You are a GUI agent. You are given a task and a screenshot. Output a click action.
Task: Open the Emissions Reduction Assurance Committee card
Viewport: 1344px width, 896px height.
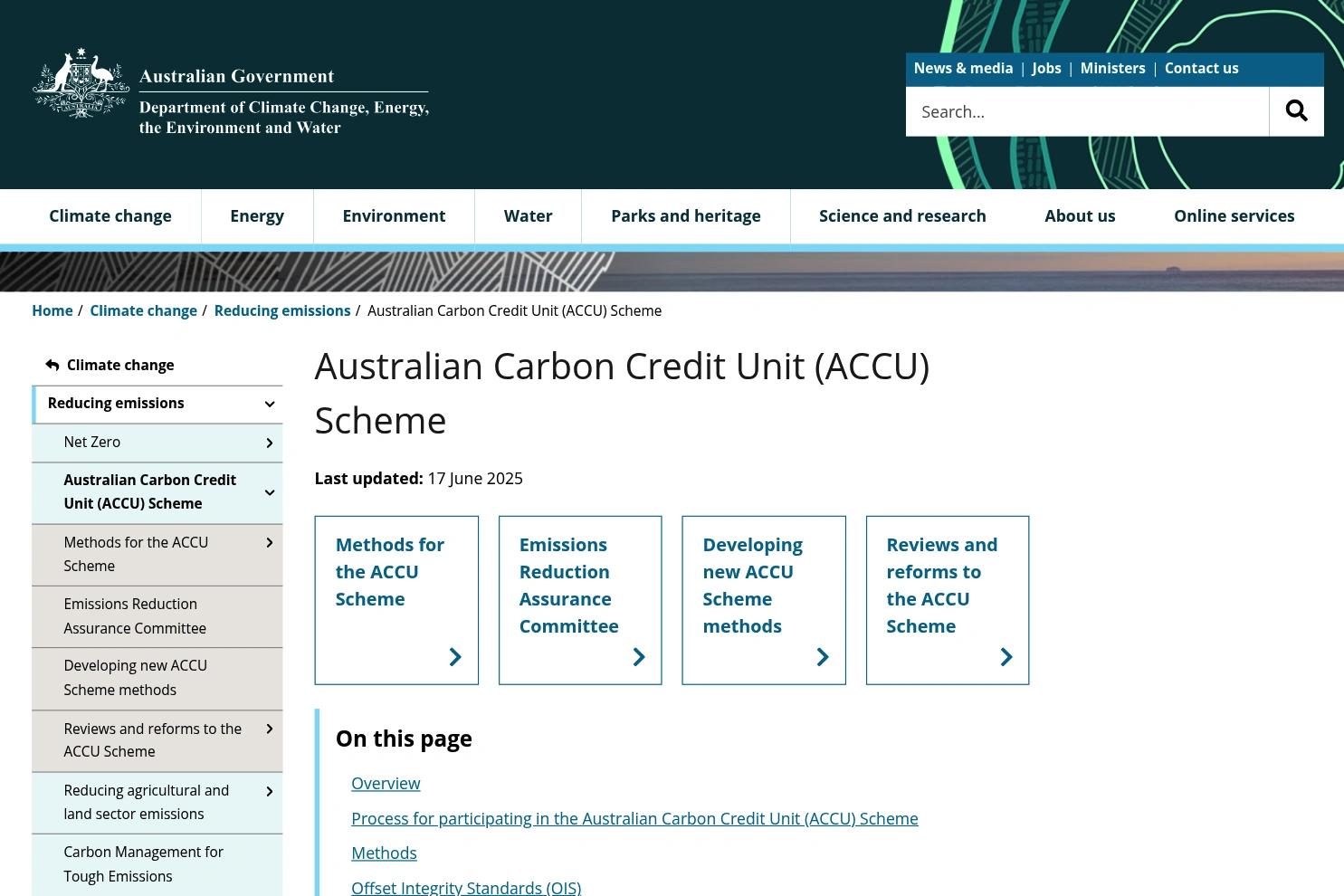pos(580,600)
